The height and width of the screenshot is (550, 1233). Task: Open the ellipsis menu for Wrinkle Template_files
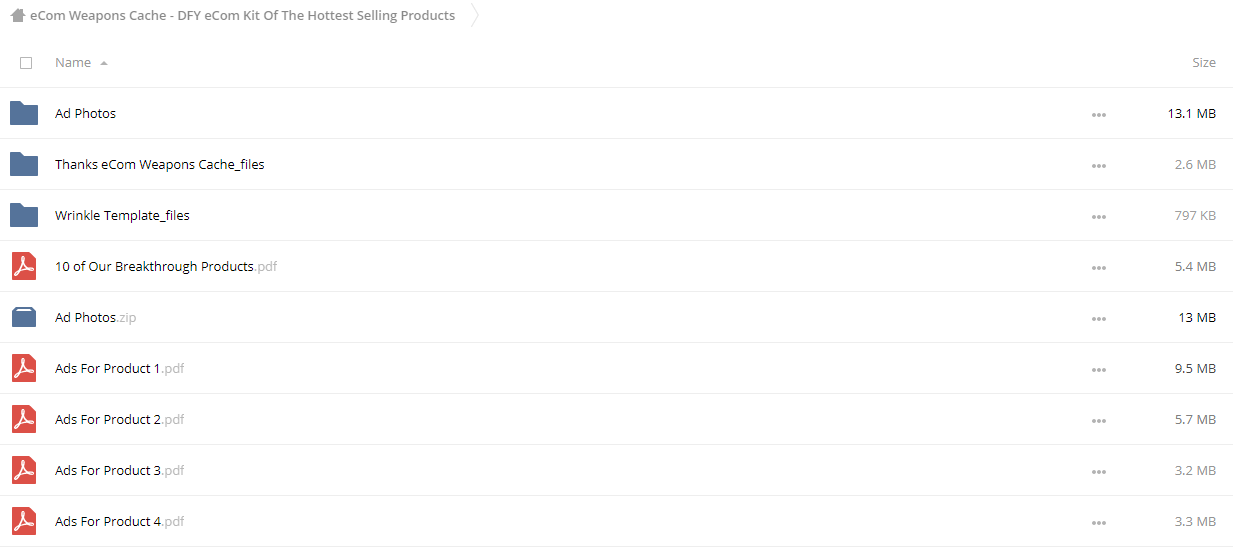(x=1099, y=217)
